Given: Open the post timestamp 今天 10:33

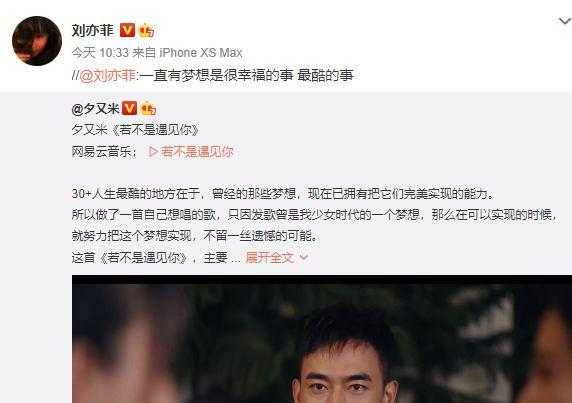Looking at the screenshot, I should coord(98,53).
